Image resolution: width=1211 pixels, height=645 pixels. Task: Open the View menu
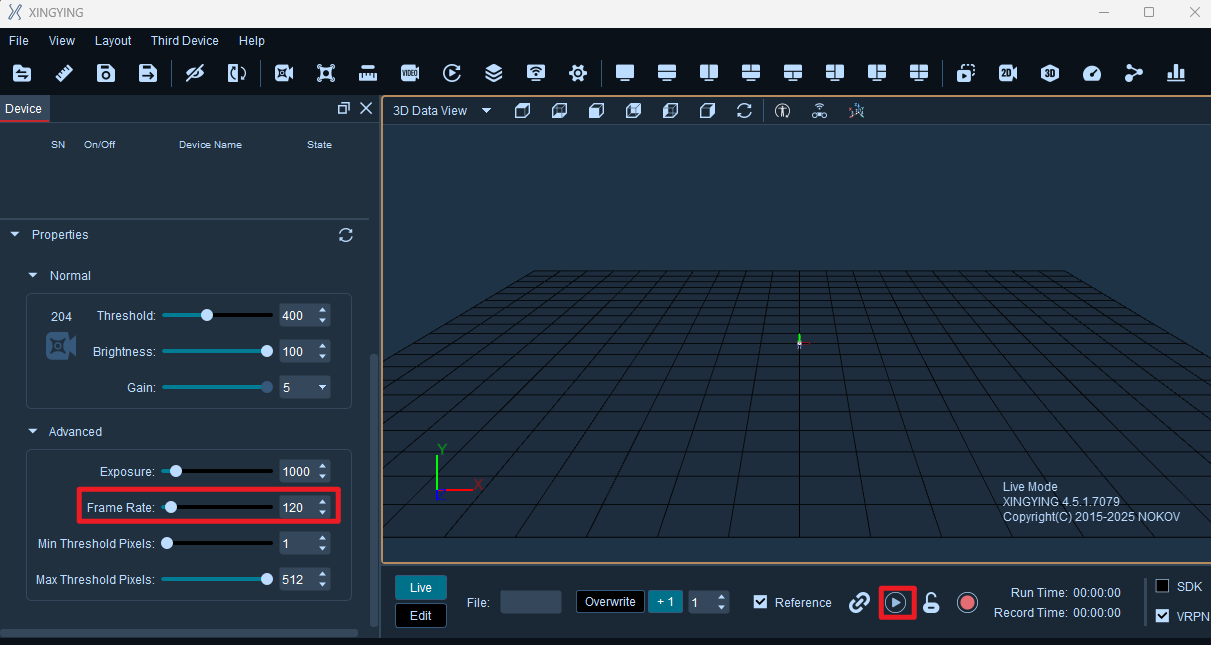62,41
